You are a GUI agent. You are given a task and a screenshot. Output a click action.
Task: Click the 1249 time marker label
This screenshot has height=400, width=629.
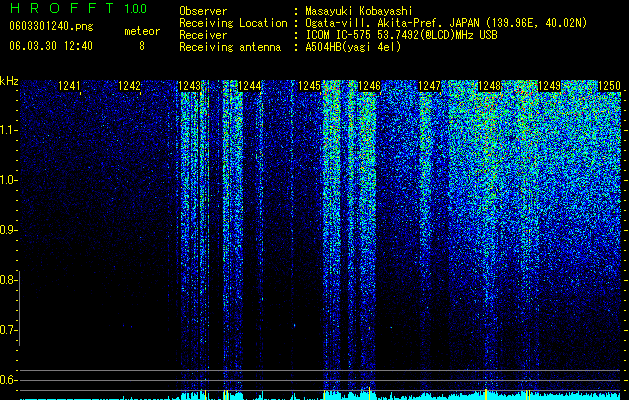coord(549,86)
